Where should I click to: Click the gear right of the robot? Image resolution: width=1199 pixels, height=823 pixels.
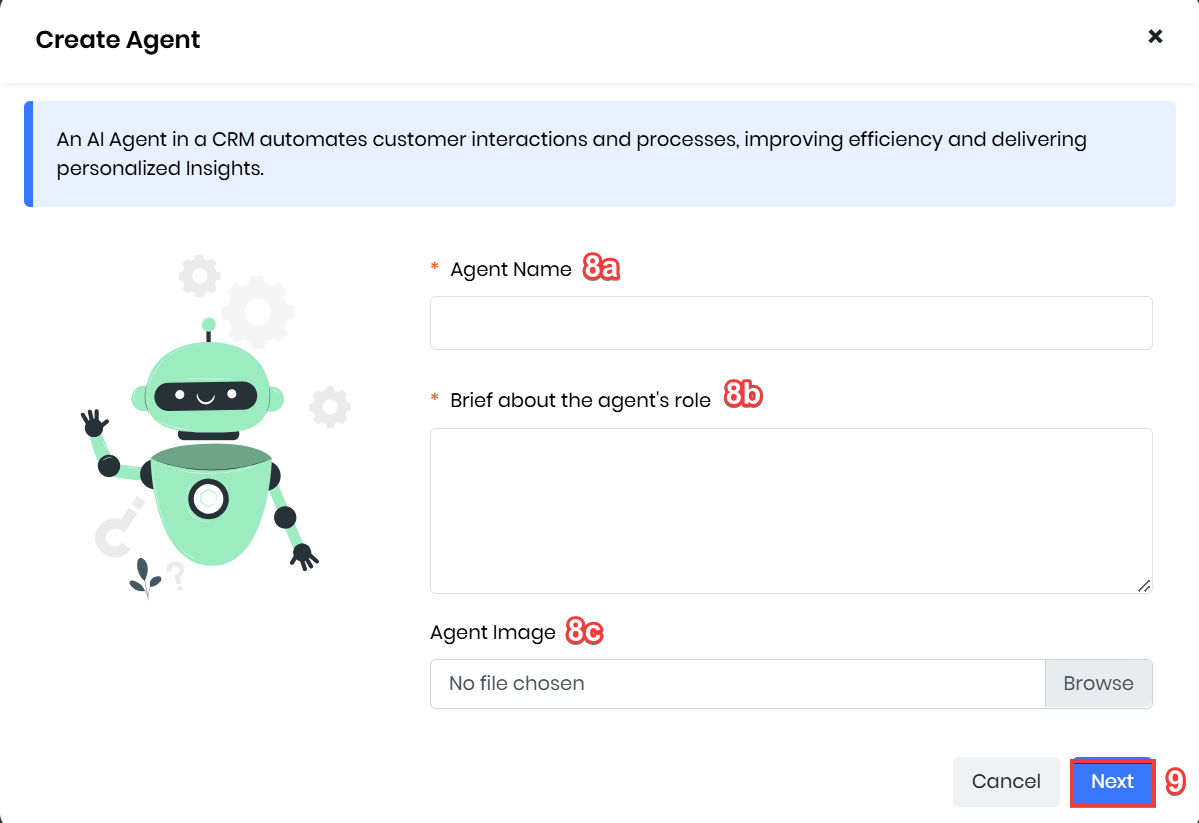point(330,406)
